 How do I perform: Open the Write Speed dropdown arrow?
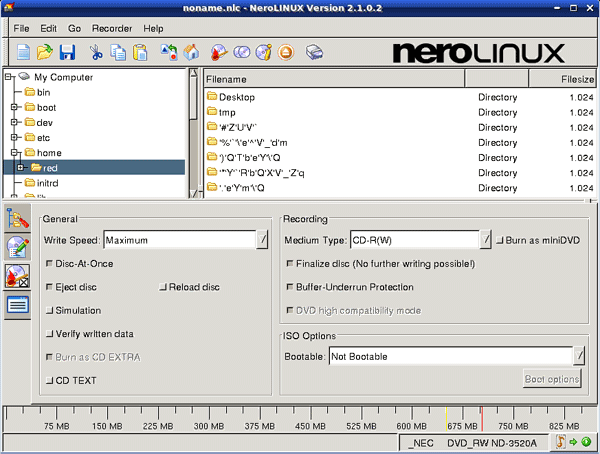[262, 240]
